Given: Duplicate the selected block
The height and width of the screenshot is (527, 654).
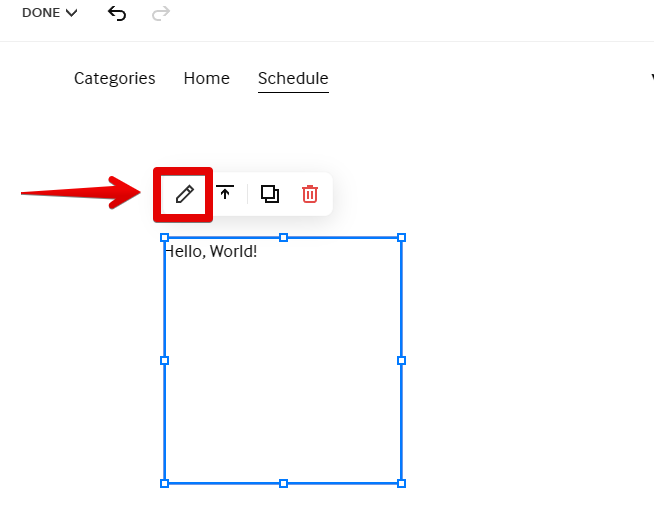Looking at the screenshot, I should point(270,194).
